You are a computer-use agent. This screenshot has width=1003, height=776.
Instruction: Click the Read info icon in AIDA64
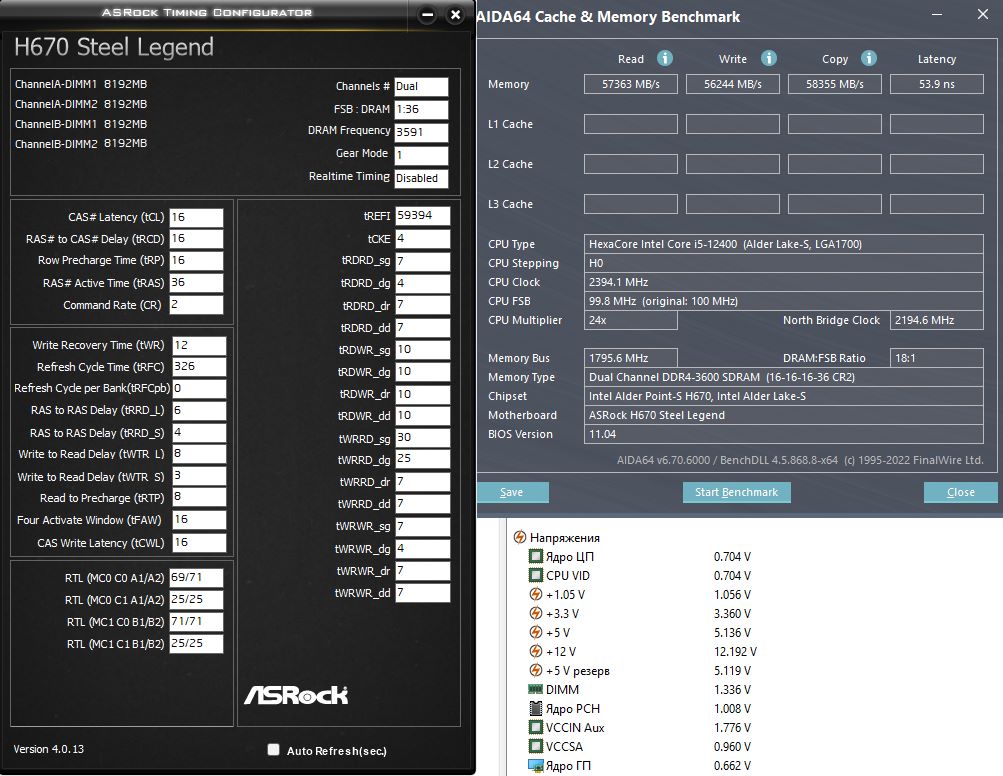click(665, 58)
